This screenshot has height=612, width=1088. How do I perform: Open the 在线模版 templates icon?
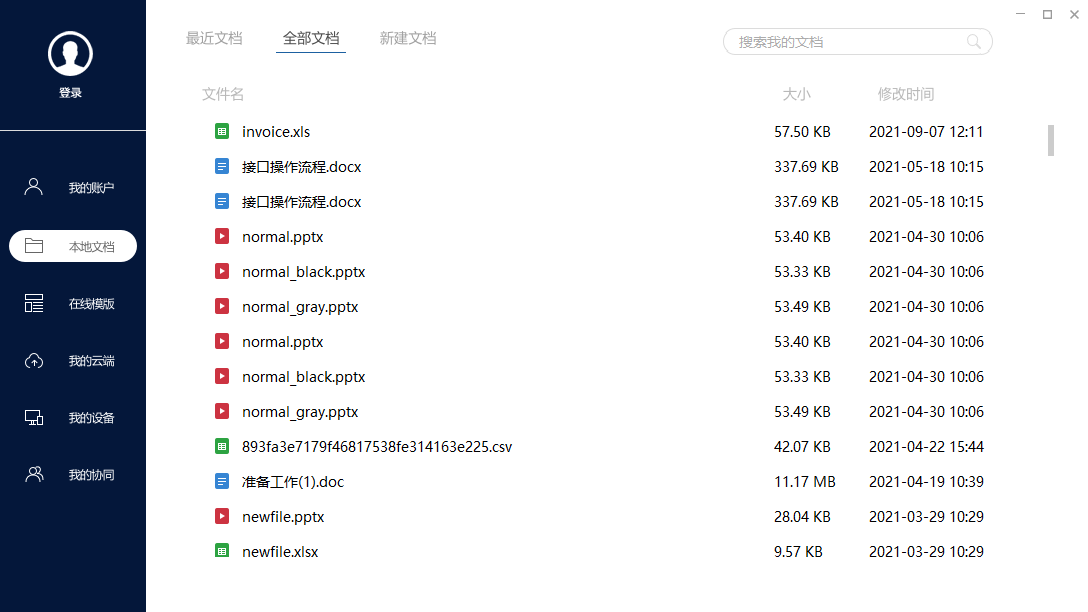(33, 303)
